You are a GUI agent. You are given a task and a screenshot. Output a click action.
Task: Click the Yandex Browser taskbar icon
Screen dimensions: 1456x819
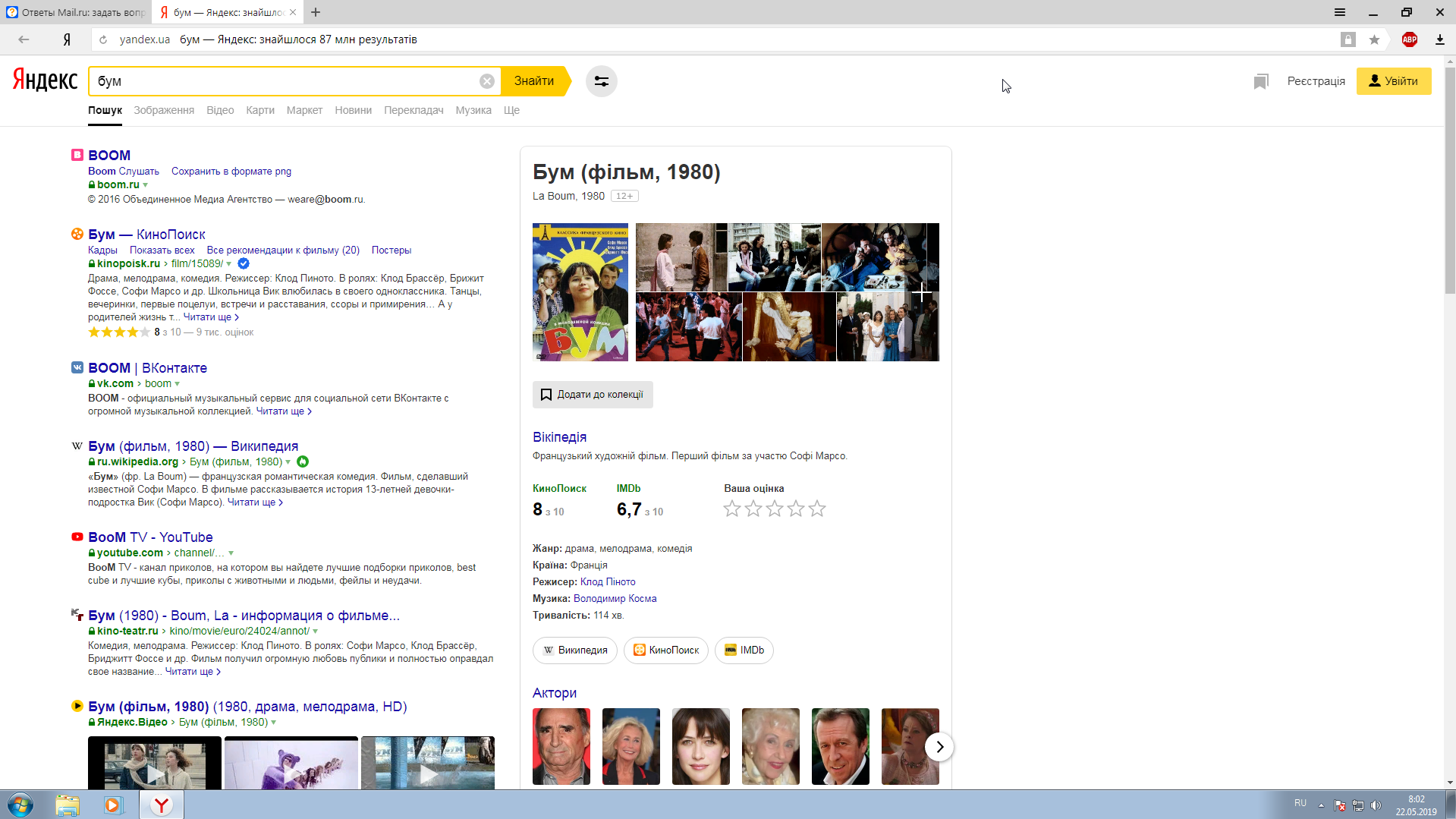162,805
